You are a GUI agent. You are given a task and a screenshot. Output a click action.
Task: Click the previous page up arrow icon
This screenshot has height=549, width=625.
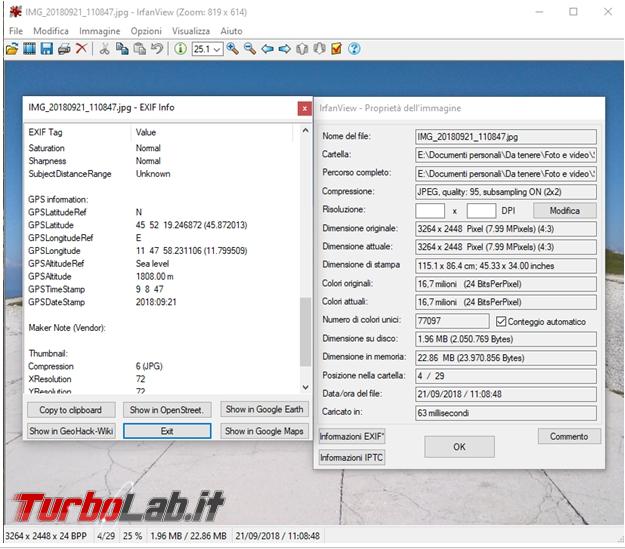point(302,49)
